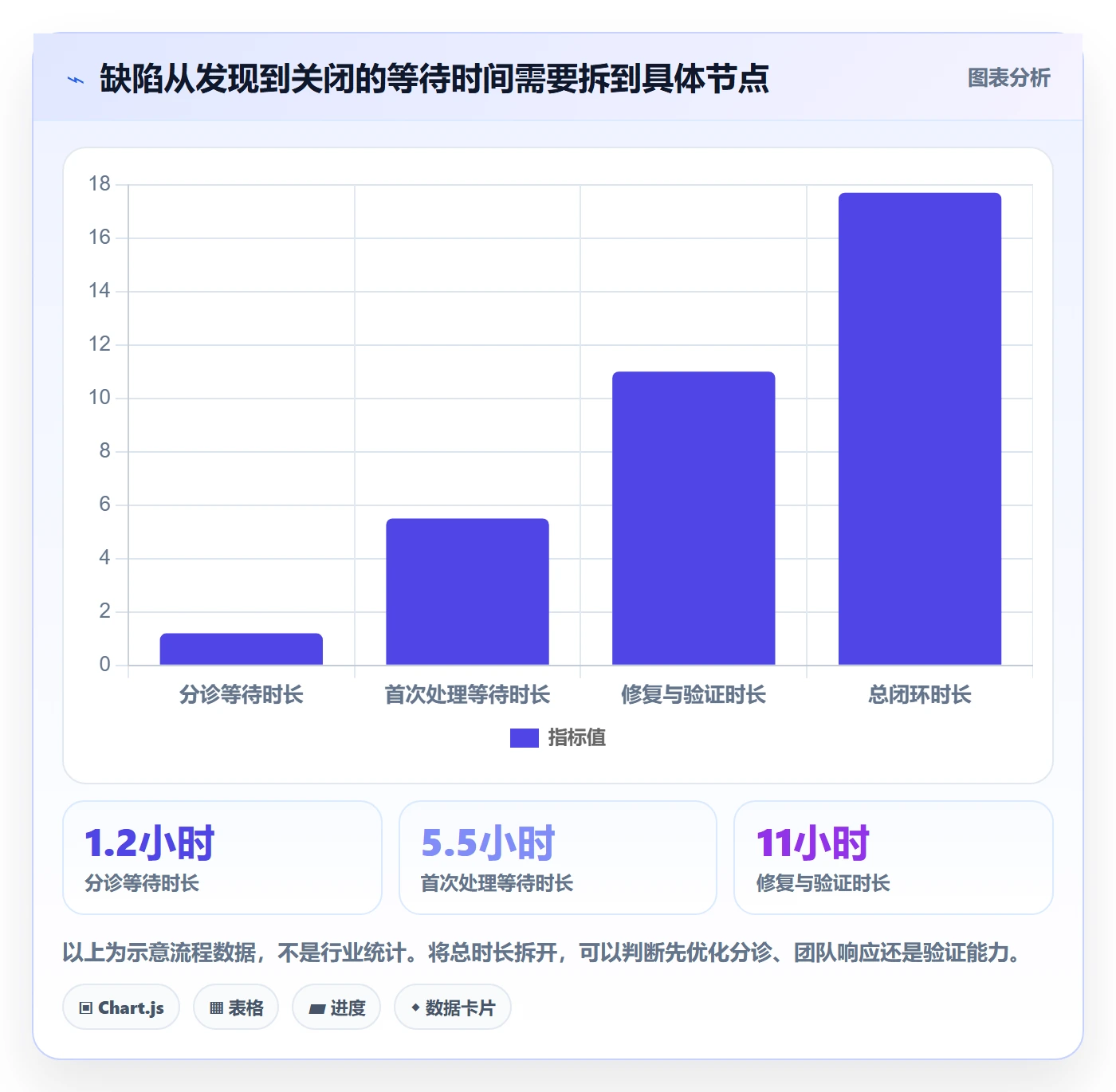This screenshot has height=1092, width=1116.
Task: Click the 表格 tag chip
Action: click(x=236, y=1008)
